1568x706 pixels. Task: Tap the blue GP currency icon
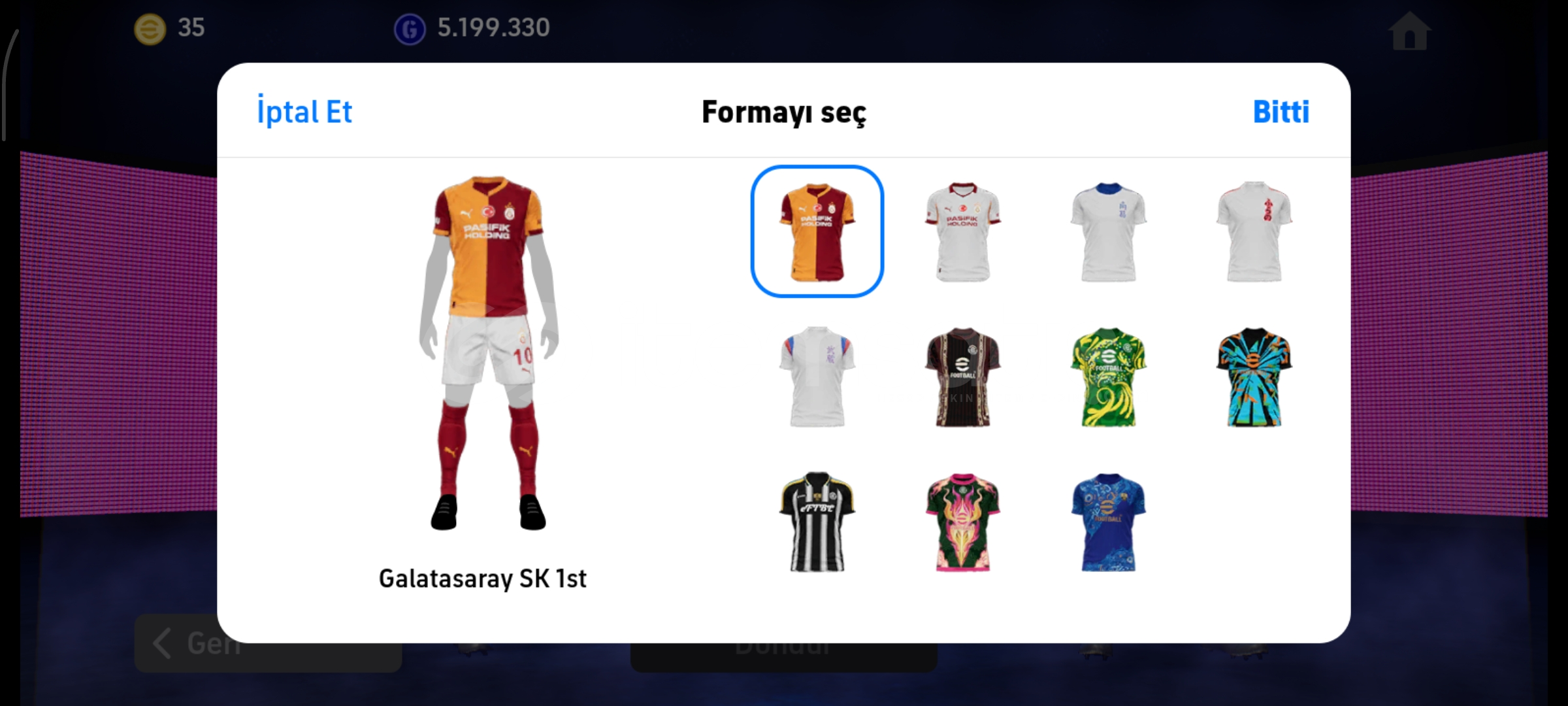410,29
